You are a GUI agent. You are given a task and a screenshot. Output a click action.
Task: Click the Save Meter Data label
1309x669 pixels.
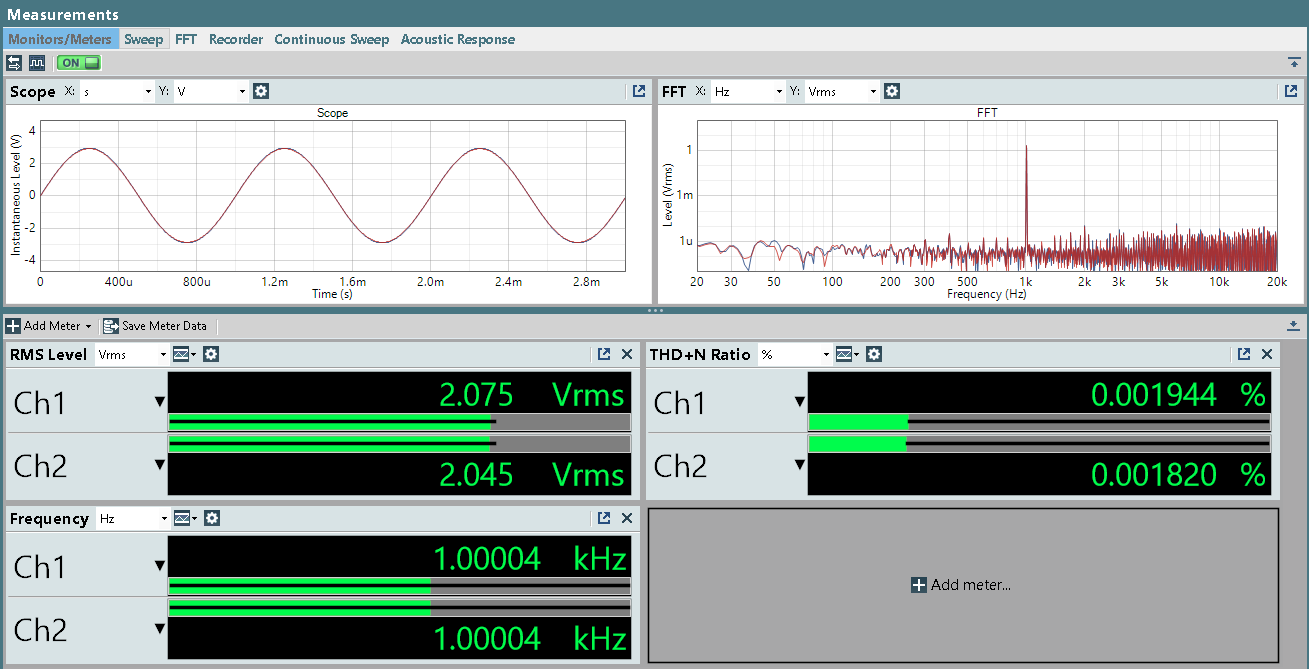pyautogui.click(x=164, y=326)
